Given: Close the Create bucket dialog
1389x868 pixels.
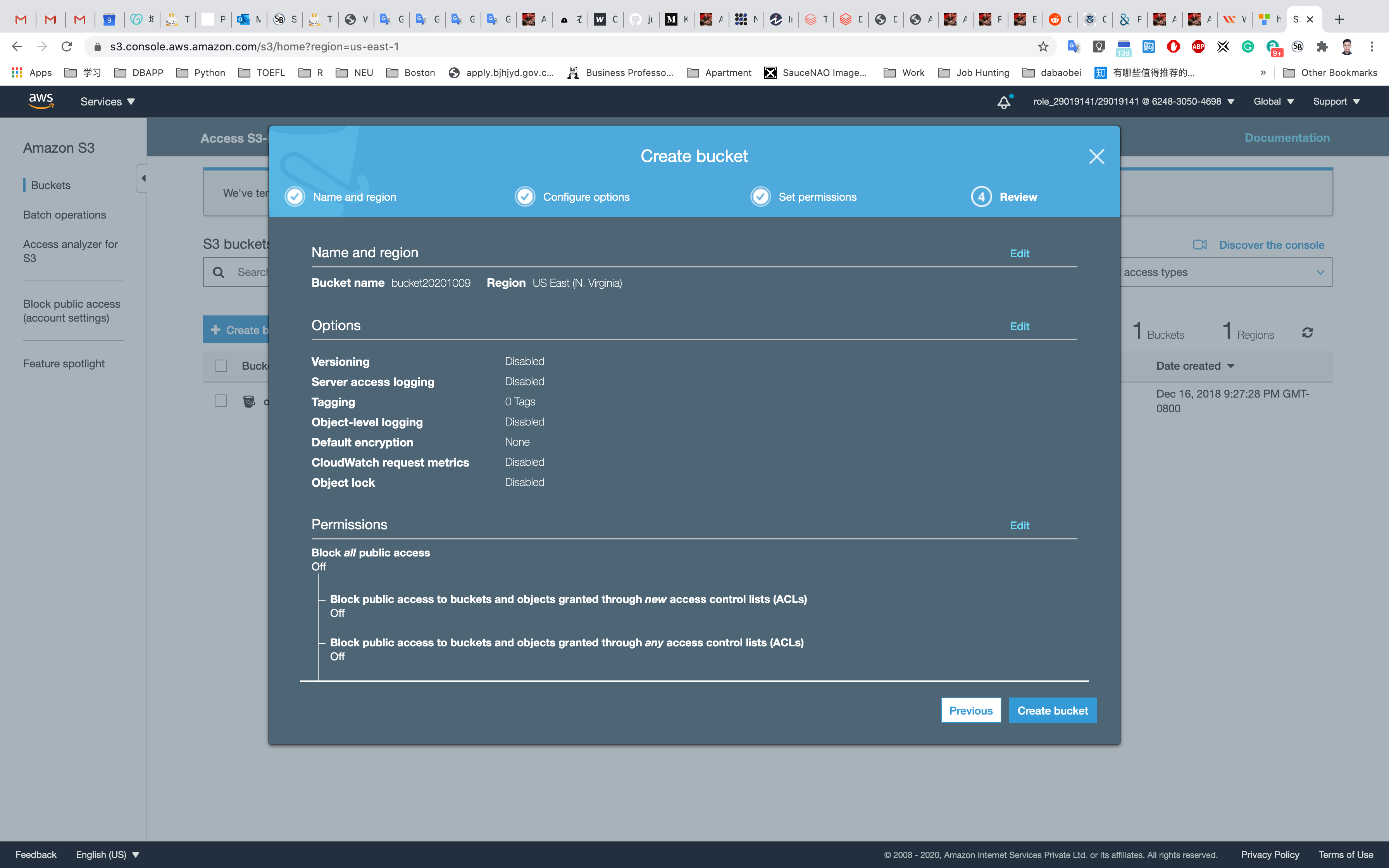Looking at the screenshot, I should point(1096,156).
